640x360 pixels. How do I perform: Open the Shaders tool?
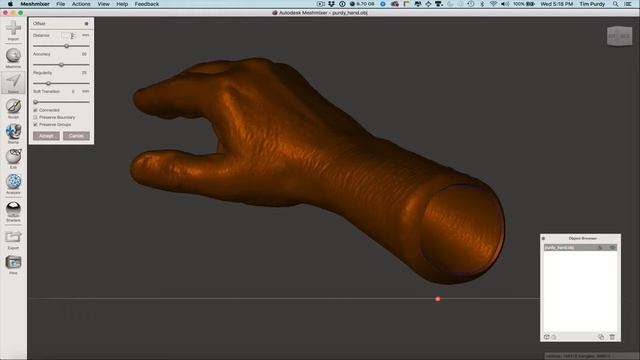tap(13, 211)
